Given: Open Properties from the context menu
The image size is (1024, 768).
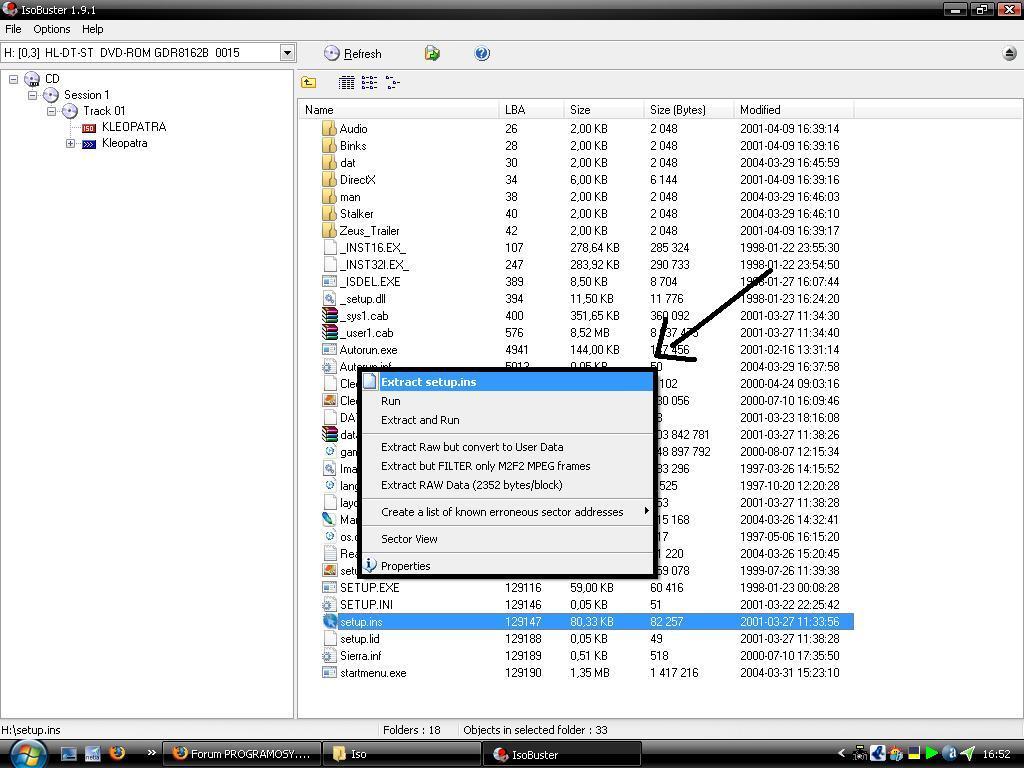Looking at the screenshot, I should [x=507, y=566].
